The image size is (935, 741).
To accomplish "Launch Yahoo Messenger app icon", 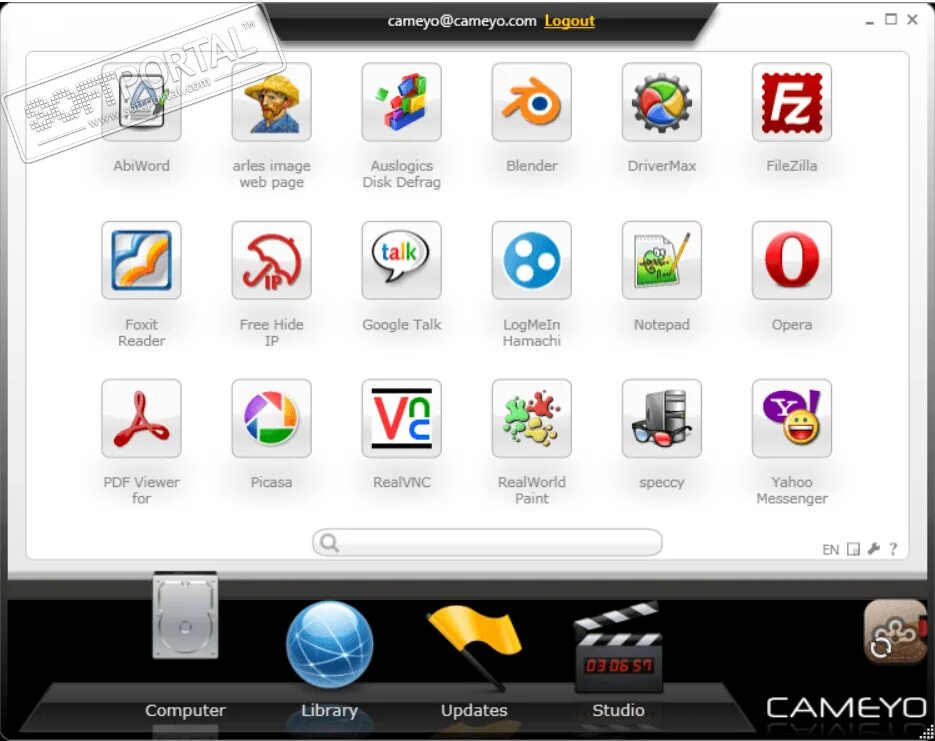I will [791, 418].
